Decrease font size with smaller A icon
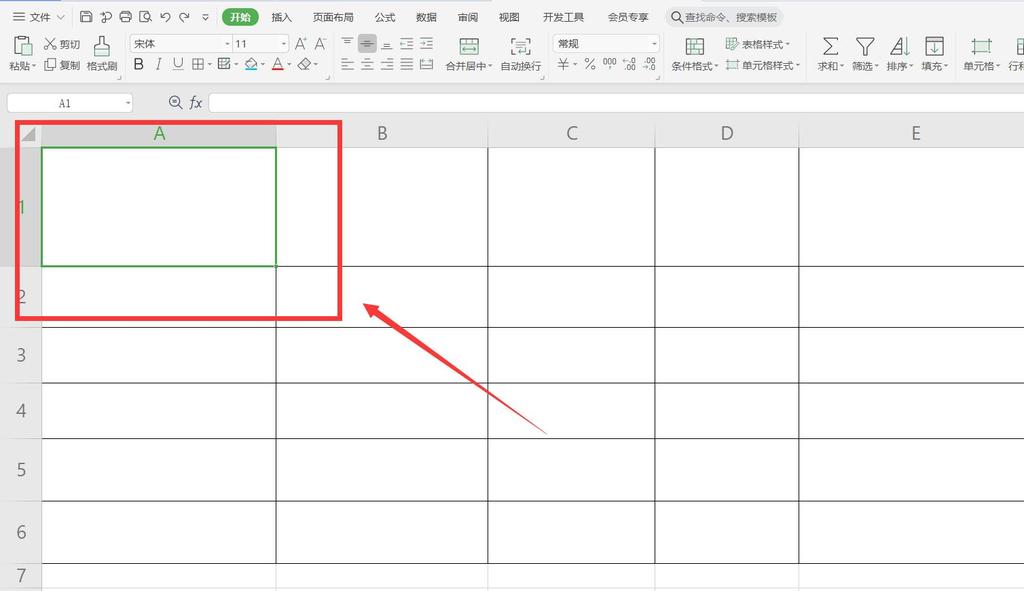Viewport: 1024px width, 591px height. pos(320,43)
